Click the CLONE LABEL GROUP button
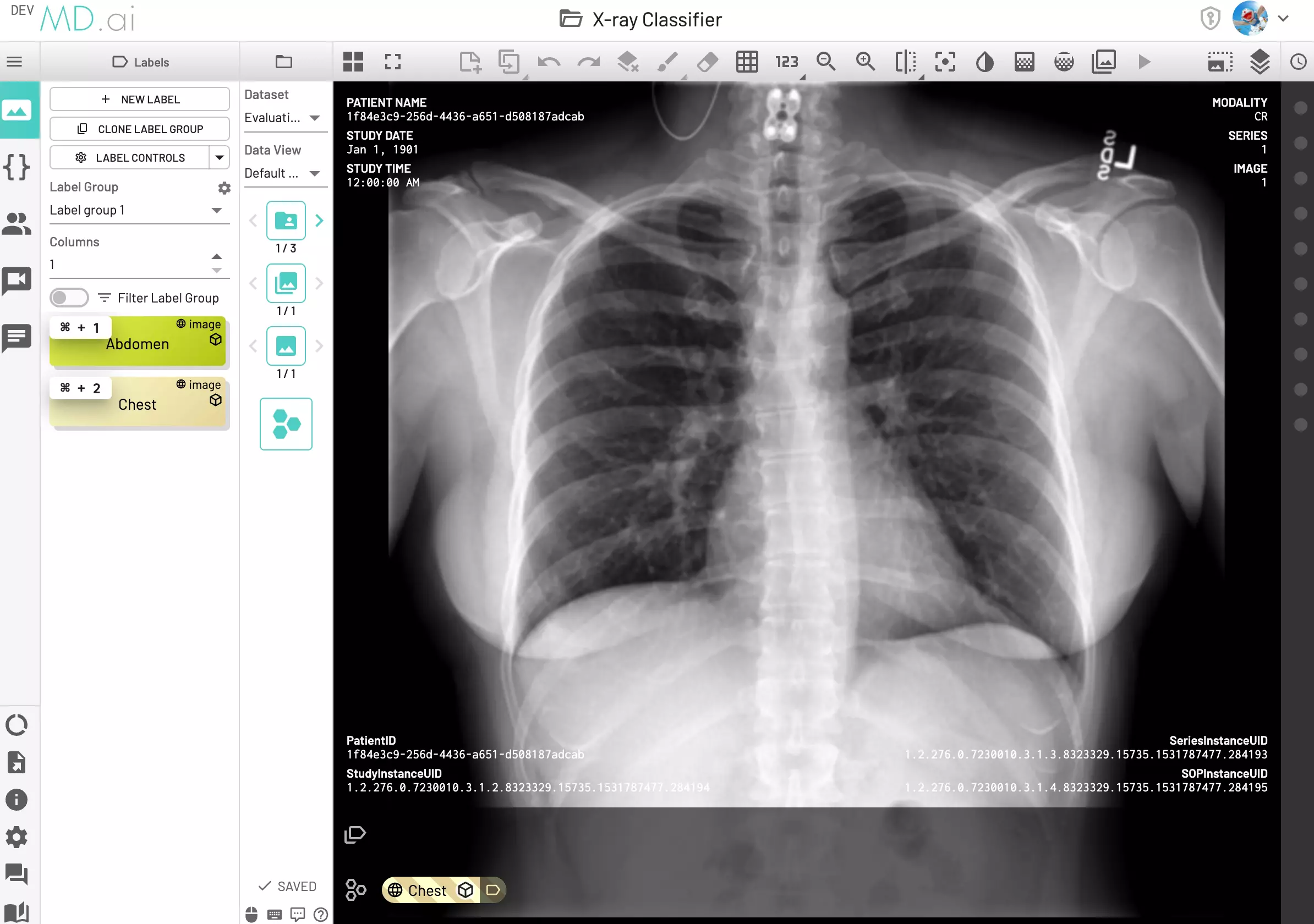 139,129
